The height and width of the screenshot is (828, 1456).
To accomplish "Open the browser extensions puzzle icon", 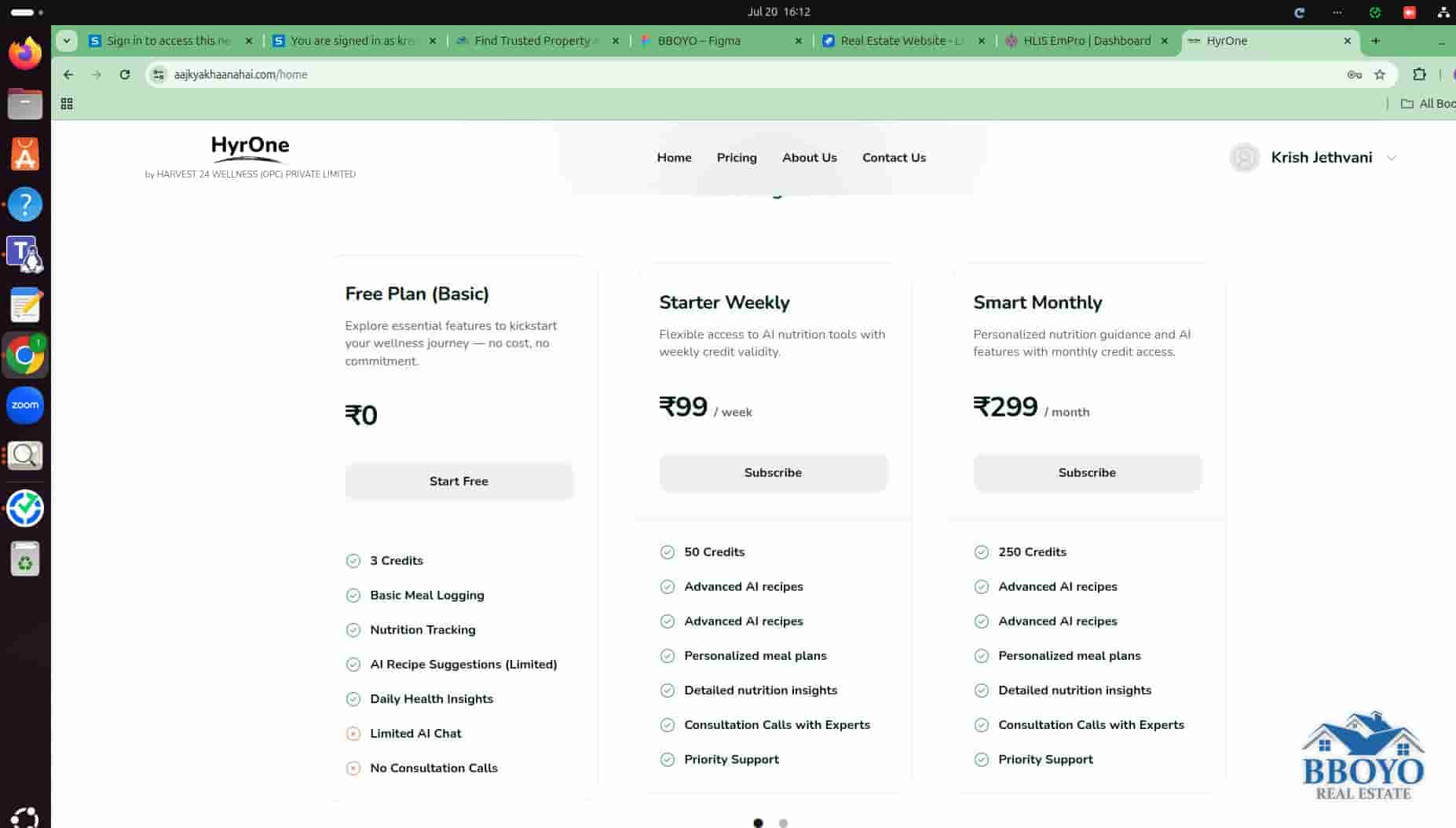I will click(x=1419, y=75).
